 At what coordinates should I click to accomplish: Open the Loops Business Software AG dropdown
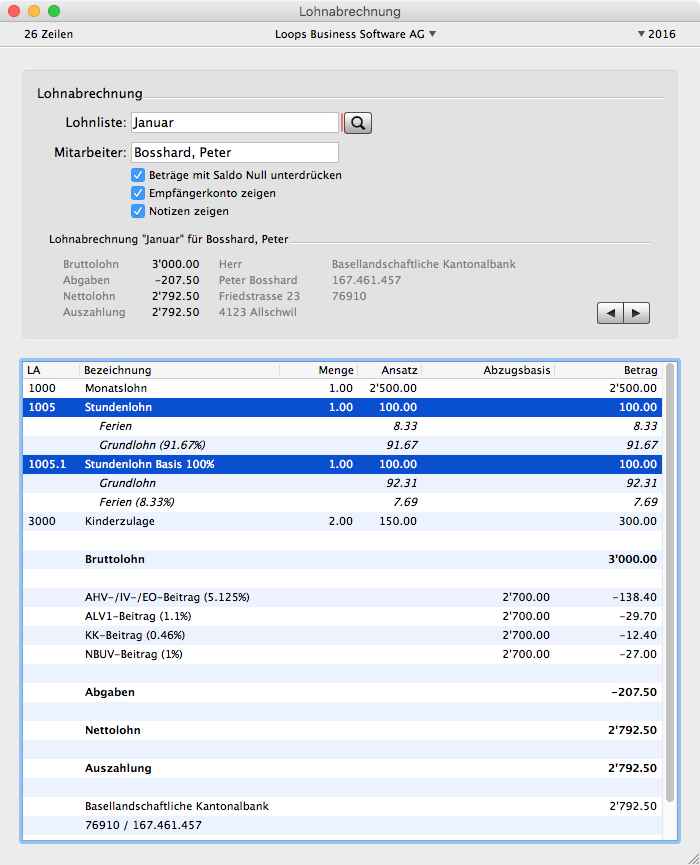pos(355,34)
